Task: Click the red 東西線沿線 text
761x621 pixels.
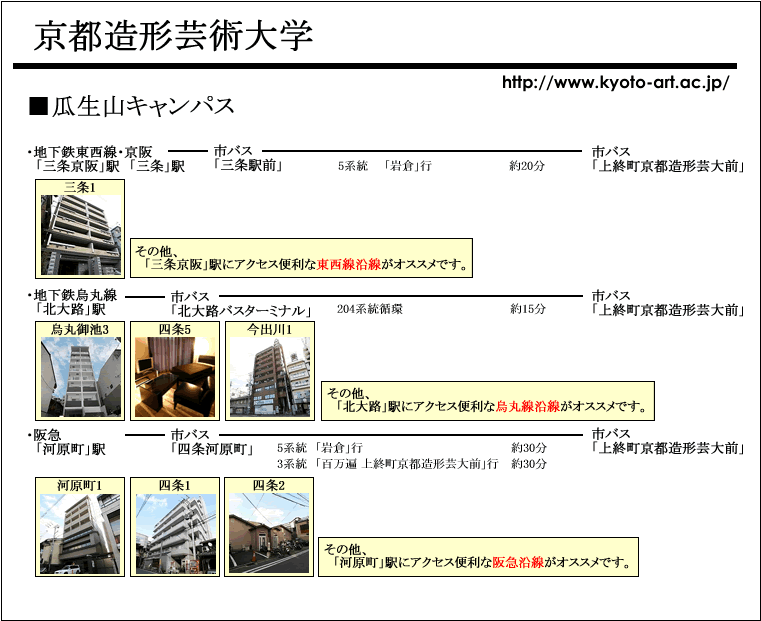Action: [348, 265]
